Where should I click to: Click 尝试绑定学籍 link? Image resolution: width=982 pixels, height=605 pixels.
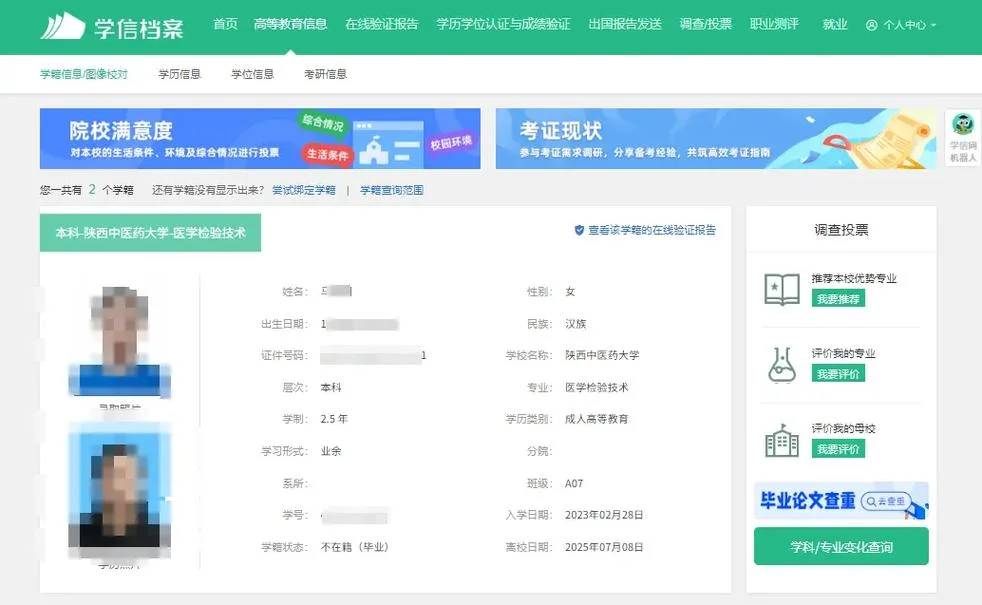[x=304, y=190]
